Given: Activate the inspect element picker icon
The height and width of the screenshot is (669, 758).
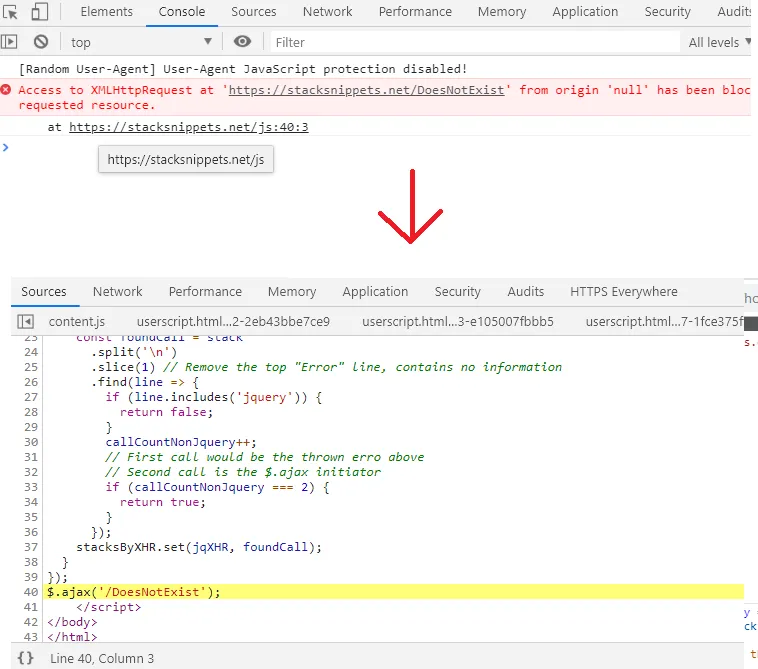Looking at the screenshot, I should point(10,12).
